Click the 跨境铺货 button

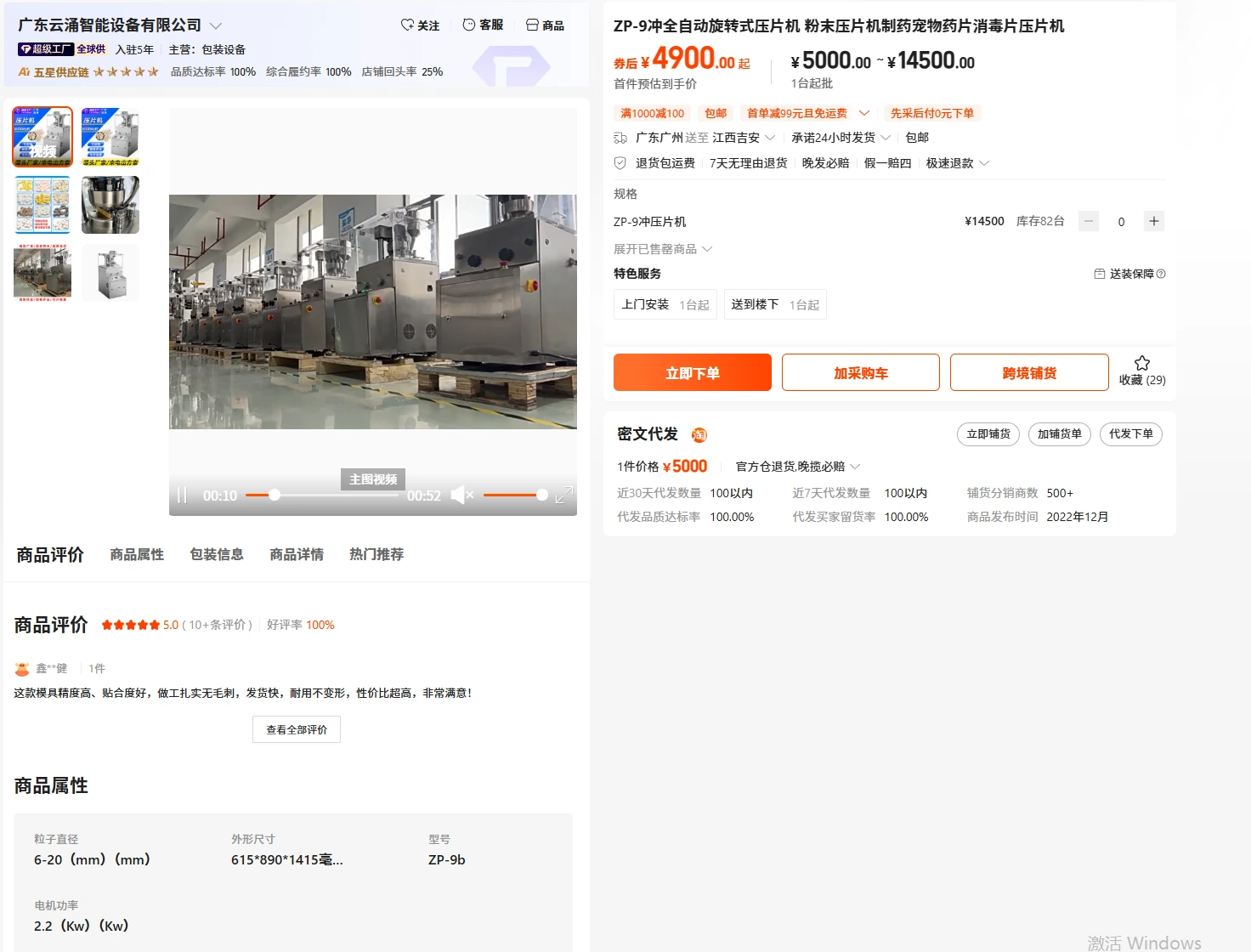[1029, 372]
